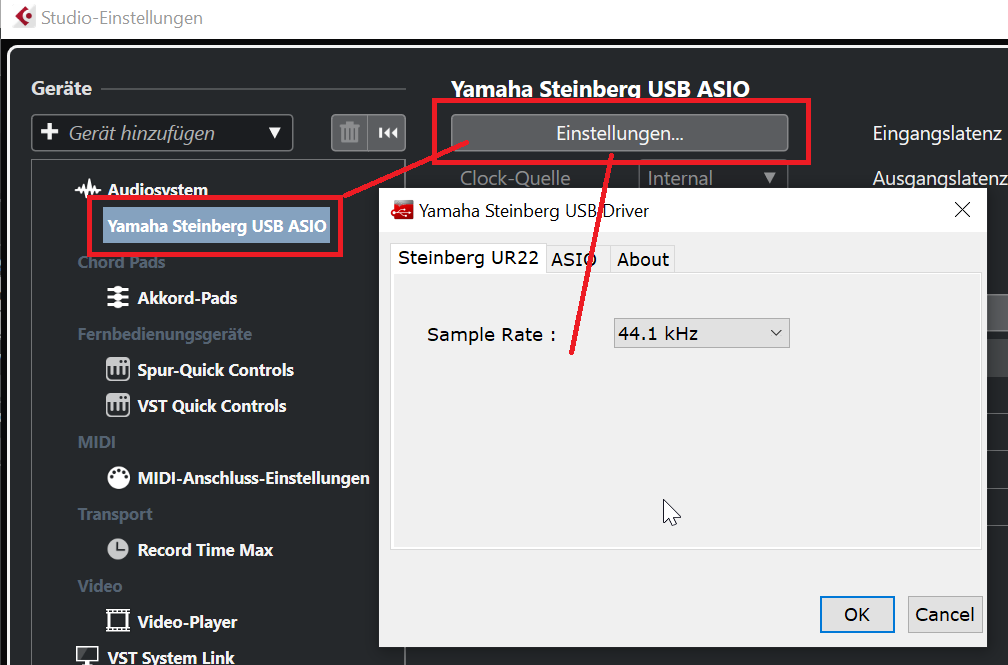This screenshot has height=665, width=1008.
Task: Click the Einstellungen... button
Action: (620, 132)
